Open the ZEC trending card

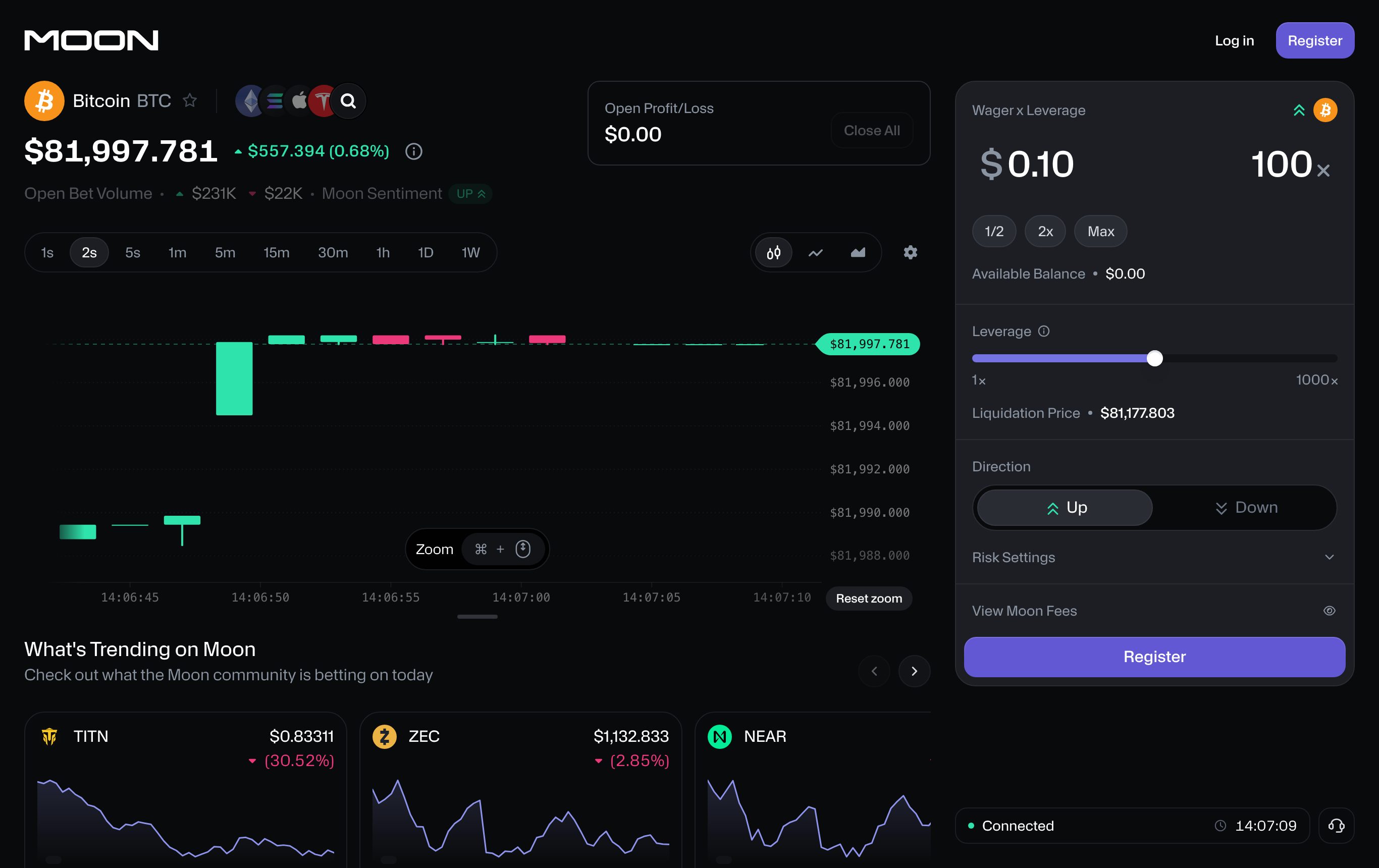point(520,790)
